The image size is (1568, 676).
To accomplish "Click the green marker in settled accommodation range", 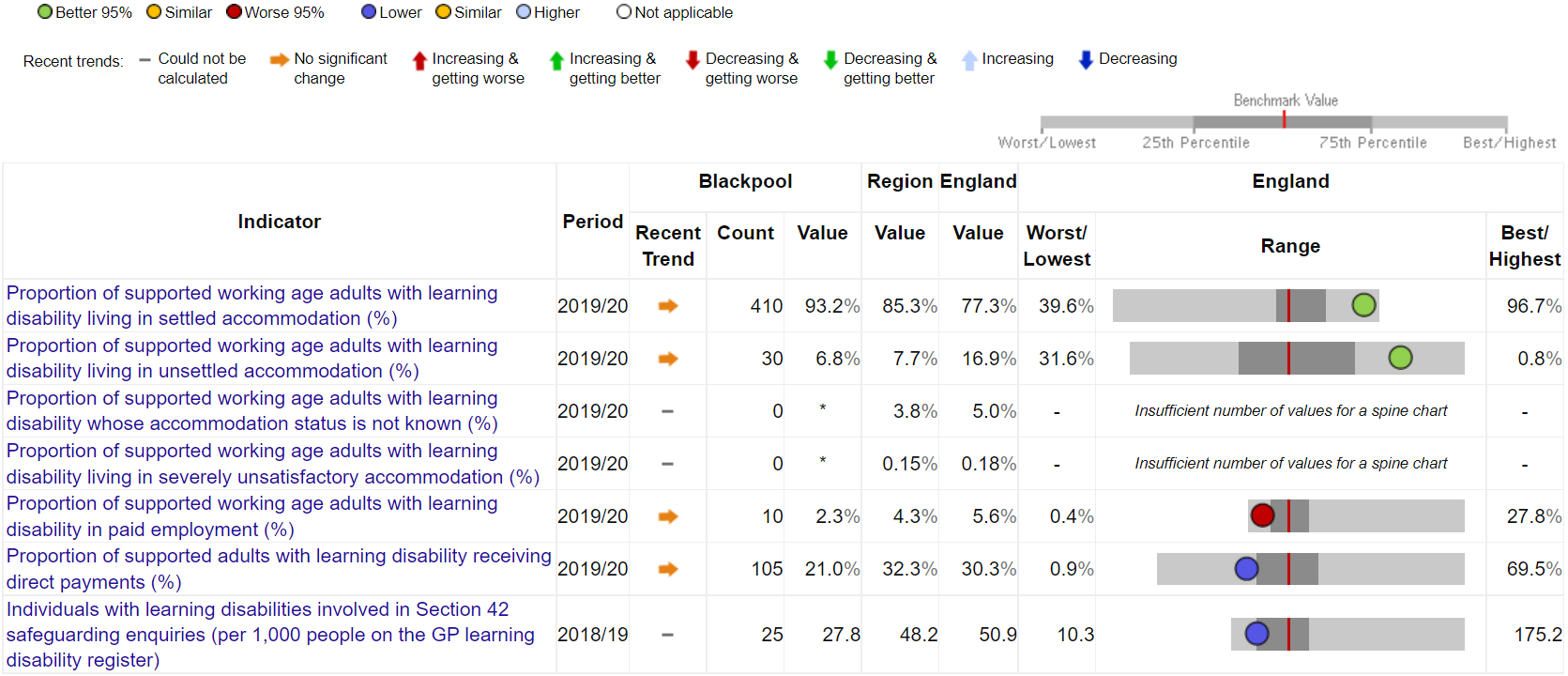I will point(1363,305).
